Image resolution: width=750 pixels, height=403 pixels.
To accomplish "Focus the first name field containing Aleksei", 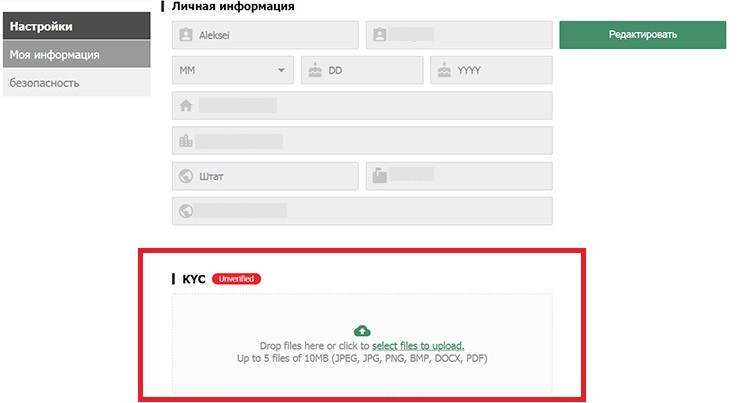I will [x=265, y=35].
